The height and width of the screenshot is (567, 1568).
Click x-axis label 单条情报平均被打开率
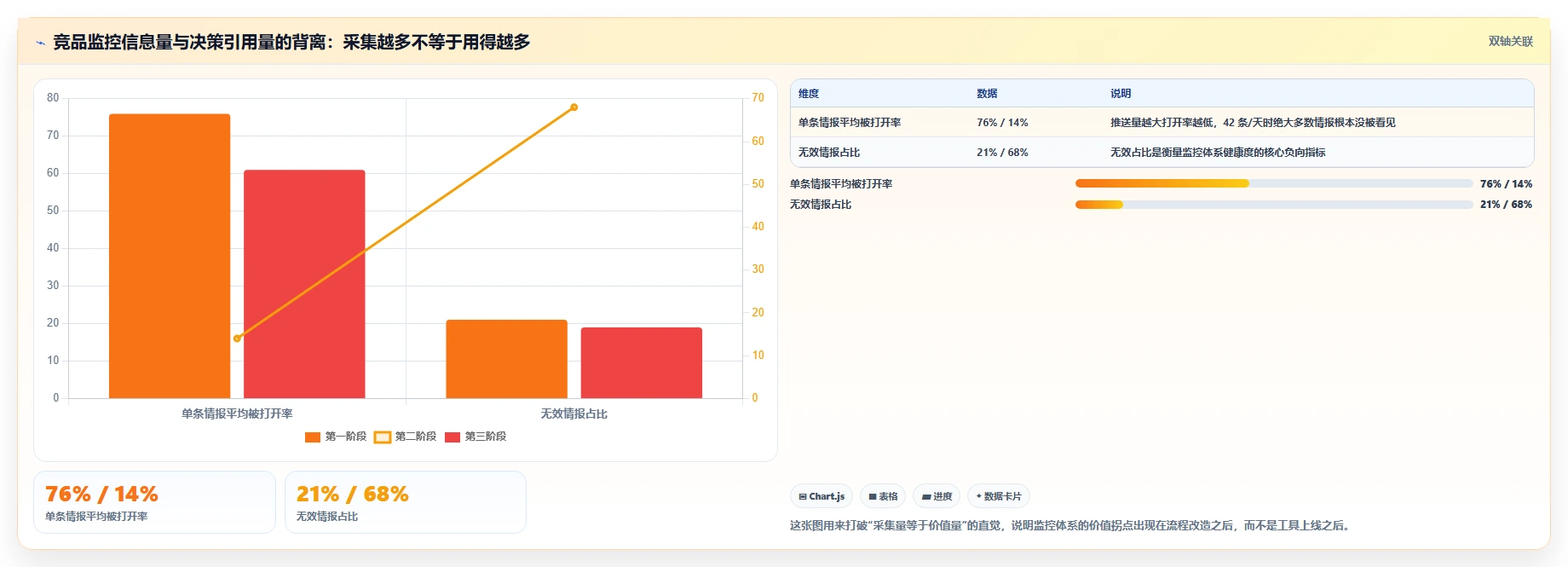(x=237, y=414)
